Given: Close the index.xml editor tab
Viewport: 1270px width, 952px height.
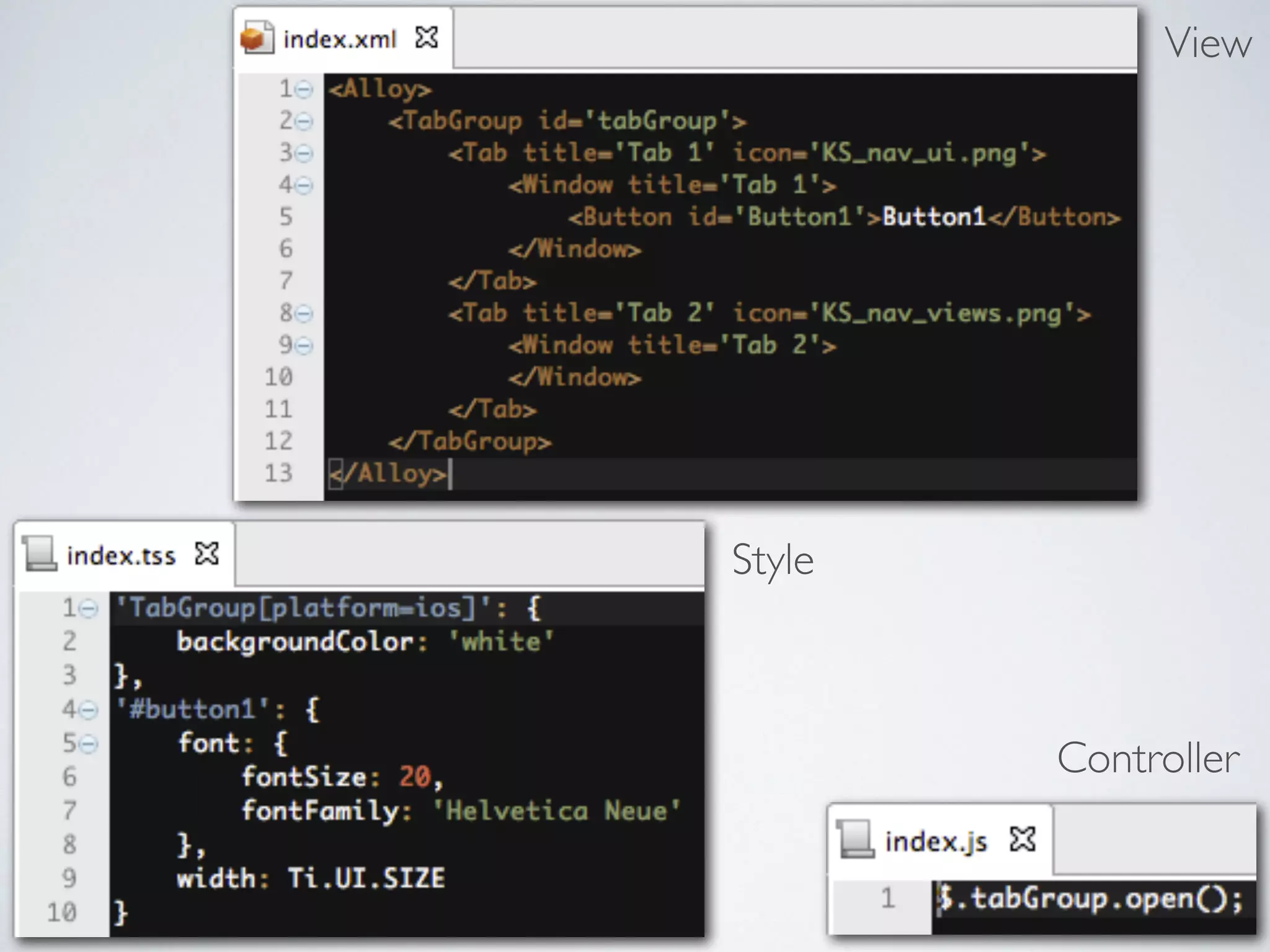Looking at the screenshot, I should (x=427, y=38).
